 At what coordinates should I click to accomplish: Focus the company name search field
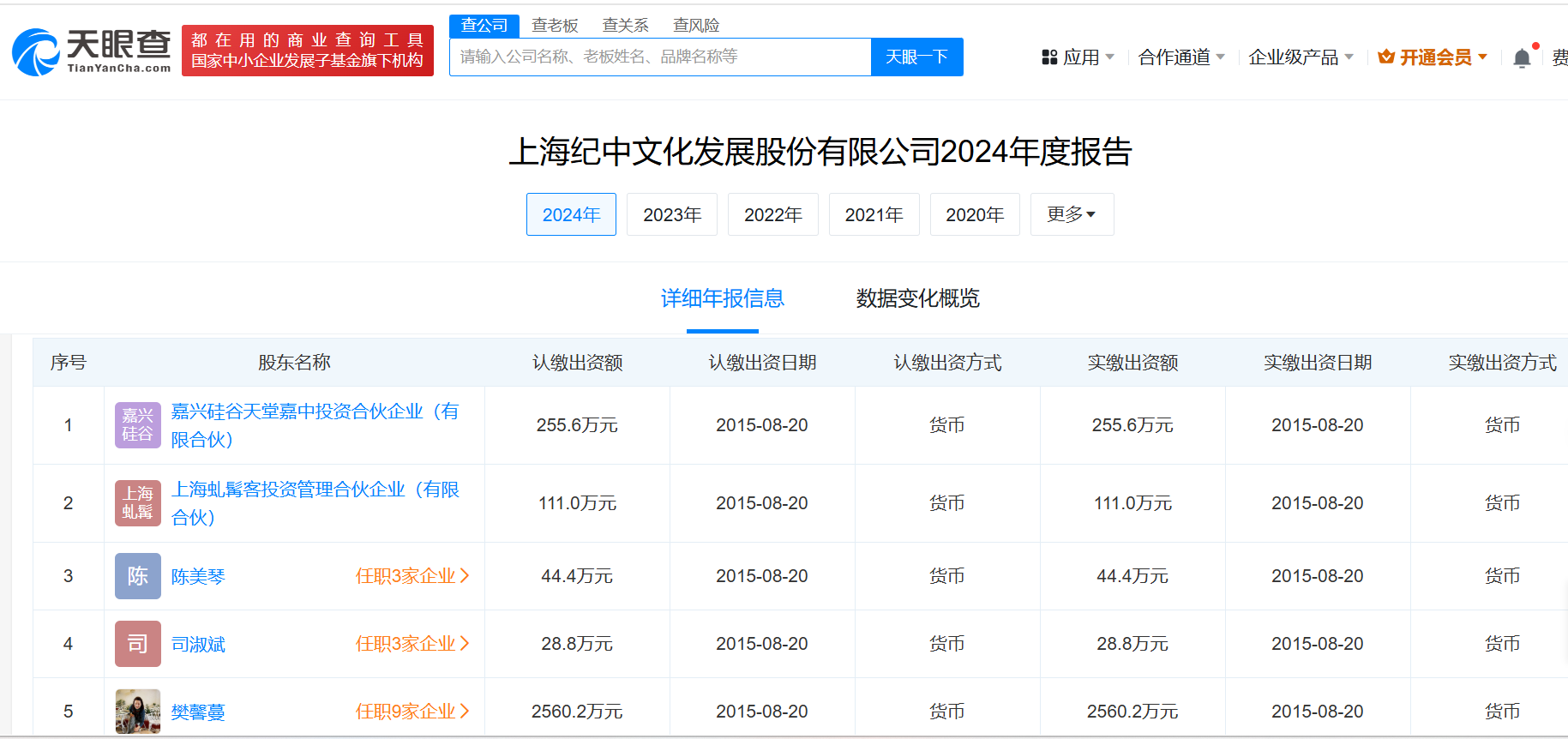[x=660, y=57]
